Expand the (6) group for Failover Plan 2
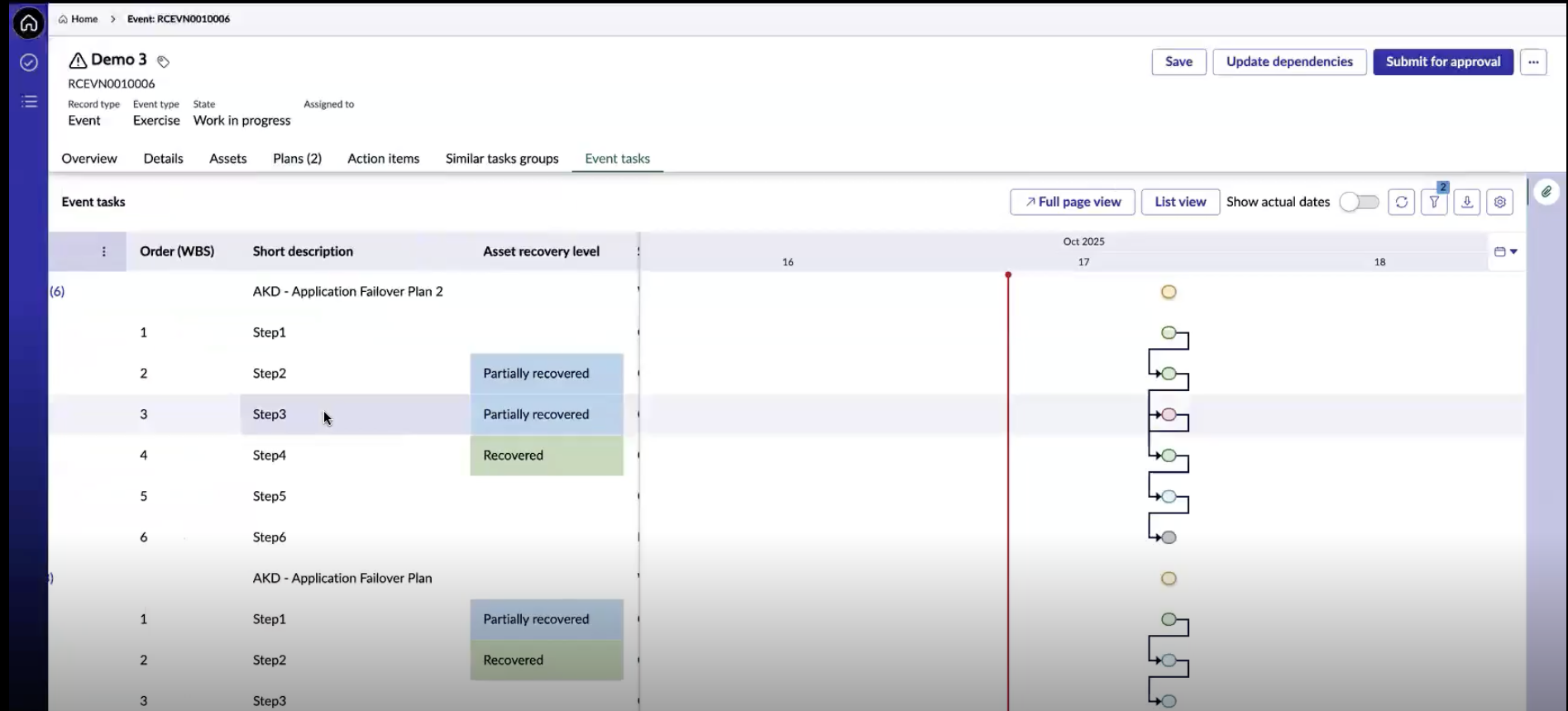Screen dimensions: 1568x711 coord(57,291)
